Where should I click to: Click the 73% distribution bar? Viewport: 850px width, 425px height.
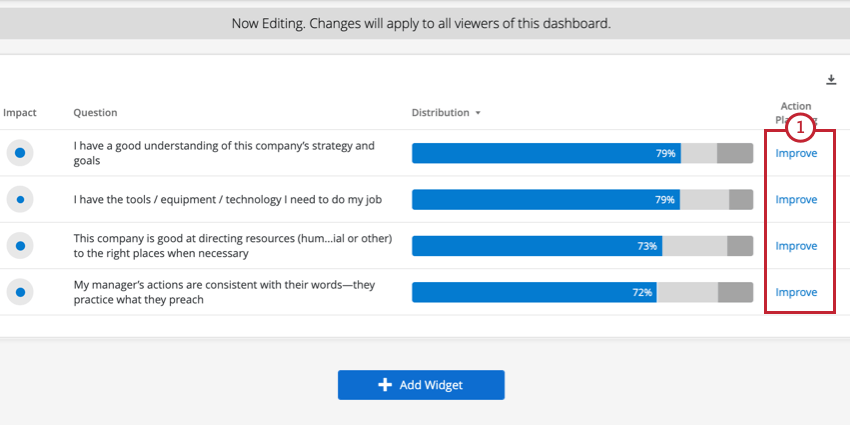536,246
